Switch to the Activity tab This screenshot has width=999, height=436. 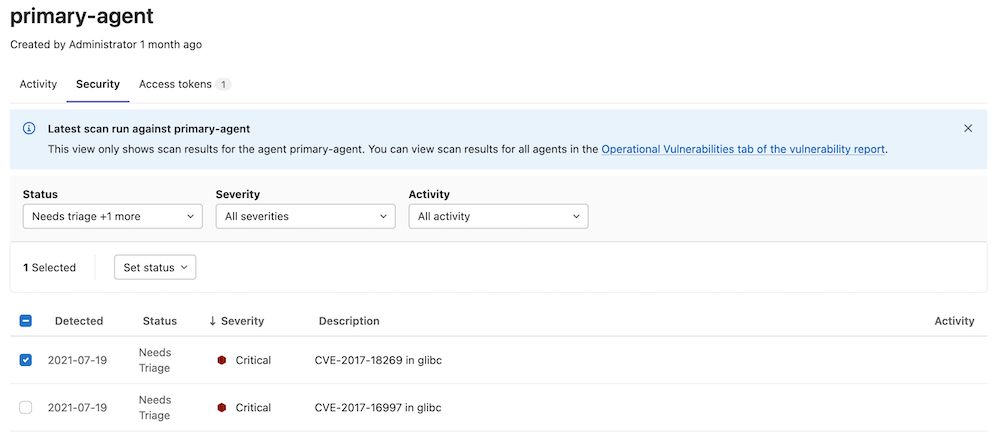pyautogui.click(x=38, y=85)
